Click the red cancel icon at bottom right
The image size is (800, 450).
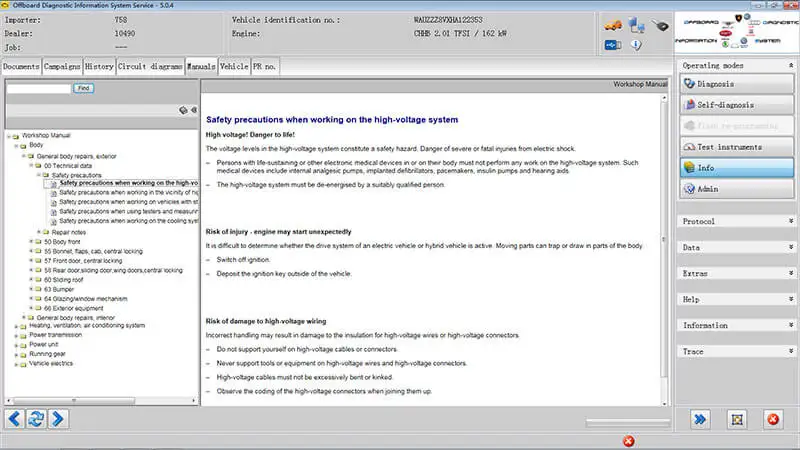[x=773, y=419]
